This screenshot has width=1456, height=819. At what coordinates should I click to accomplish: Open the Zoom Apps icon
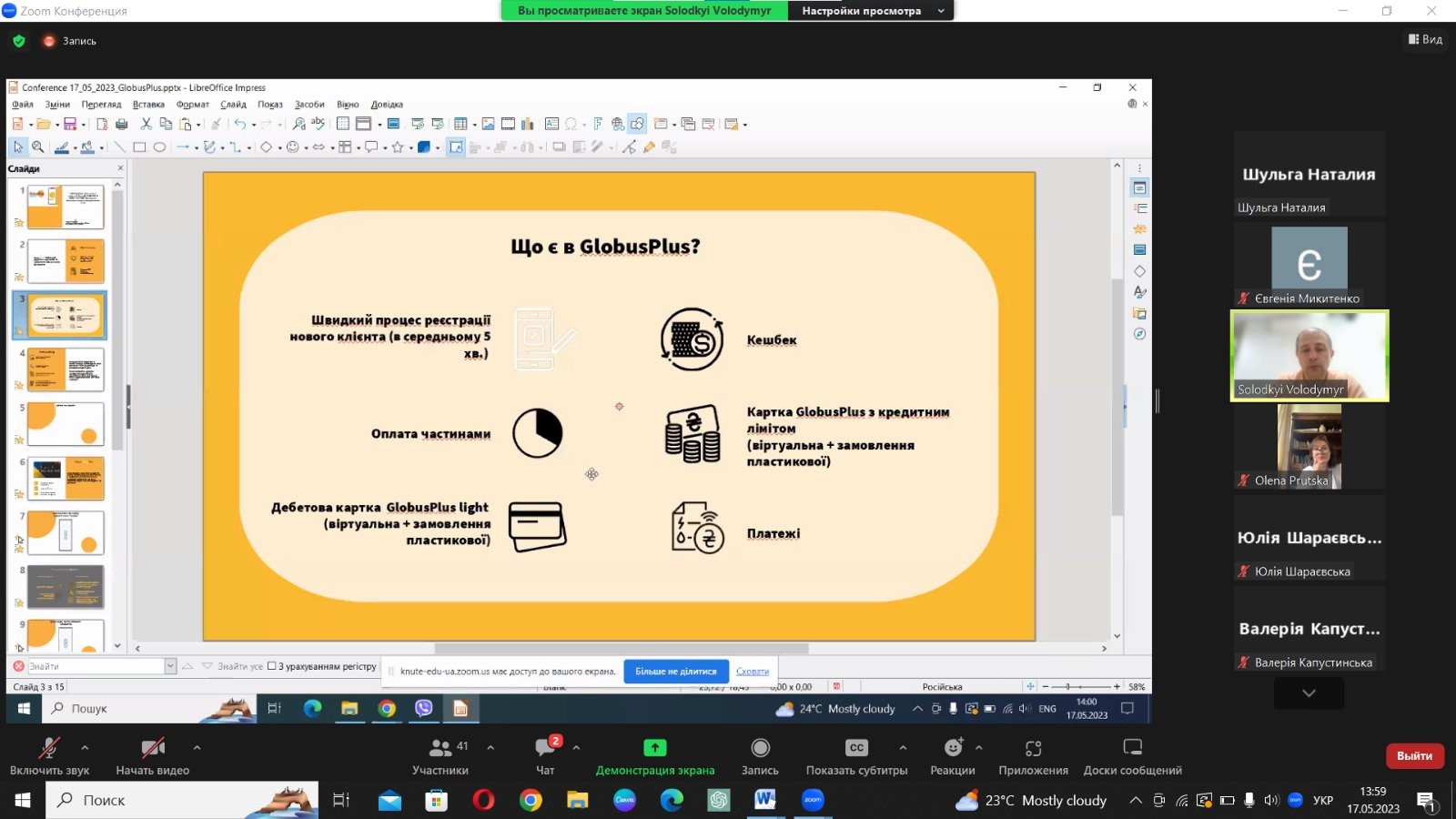[1033, 748]
